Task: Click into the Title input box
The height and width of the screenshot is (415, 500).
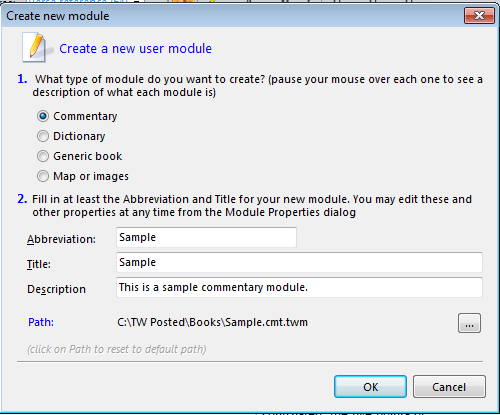Action: click(299, 262)
